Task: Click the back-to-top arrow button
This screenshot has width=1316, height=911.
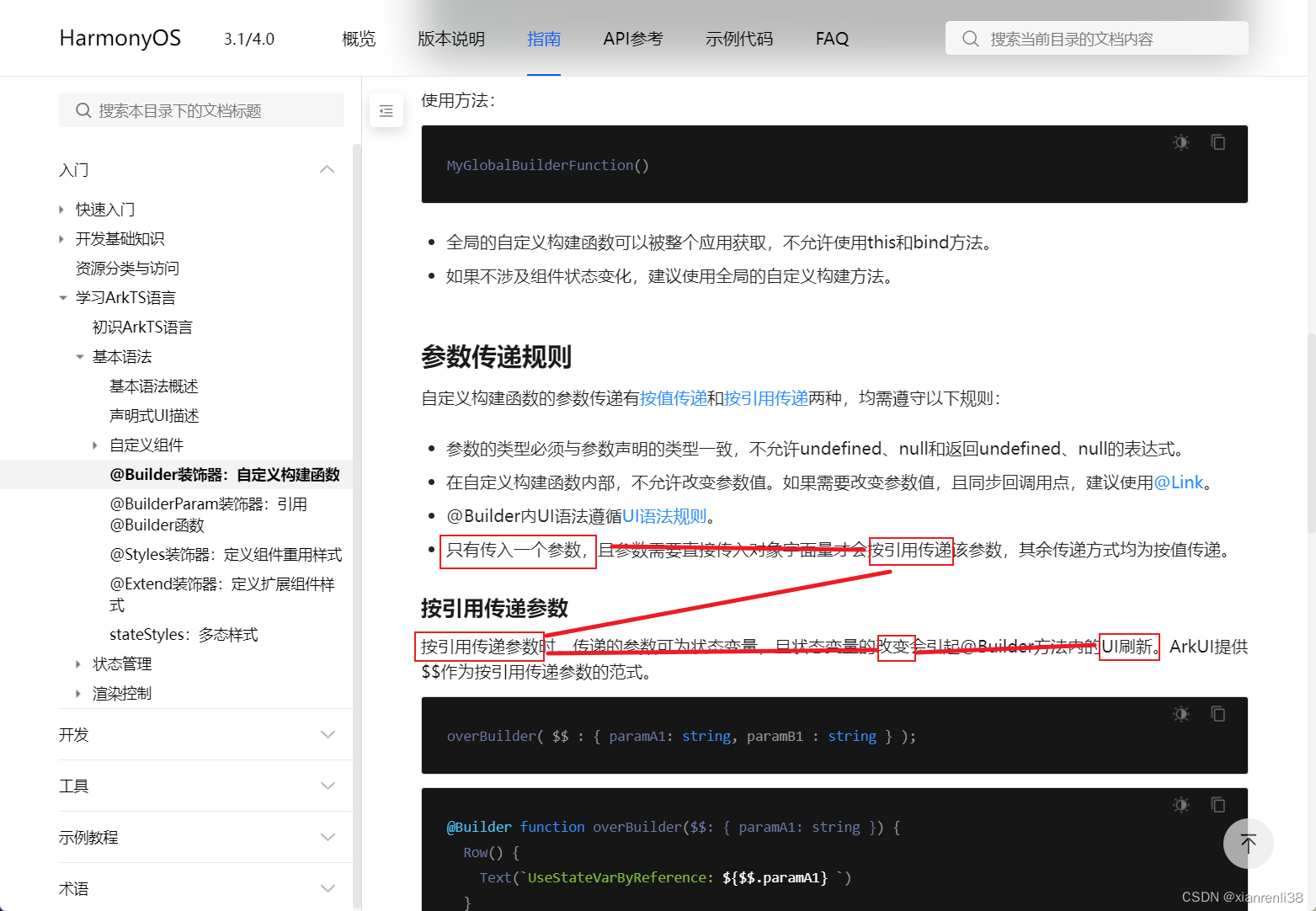Action: pos(1249,843)
